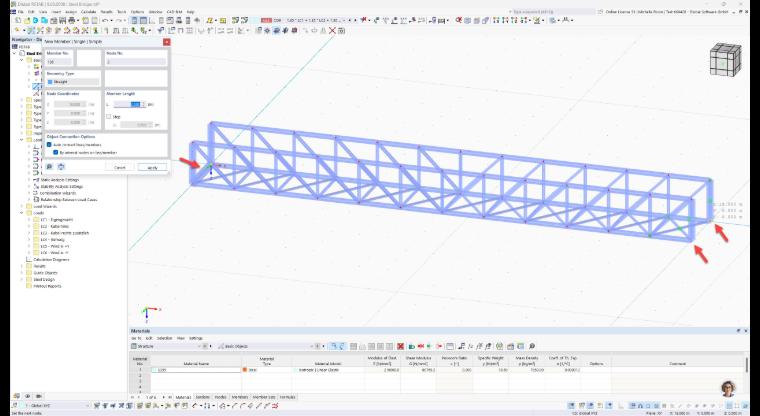Open the Insert menu
The width and height of the screenshot is (760, 416).
coord(56,12)
